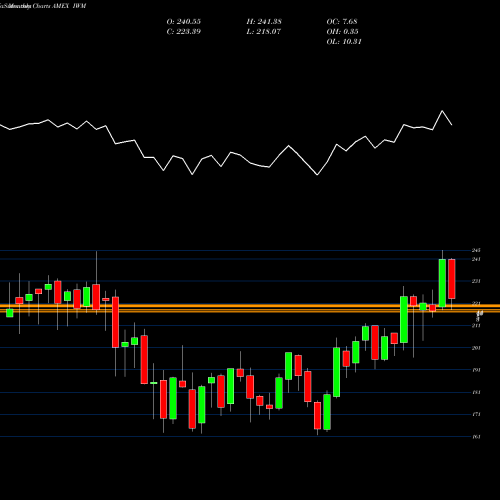Pick the 211 price axis label
Viewport: 500px width, 500px height.
476,325
